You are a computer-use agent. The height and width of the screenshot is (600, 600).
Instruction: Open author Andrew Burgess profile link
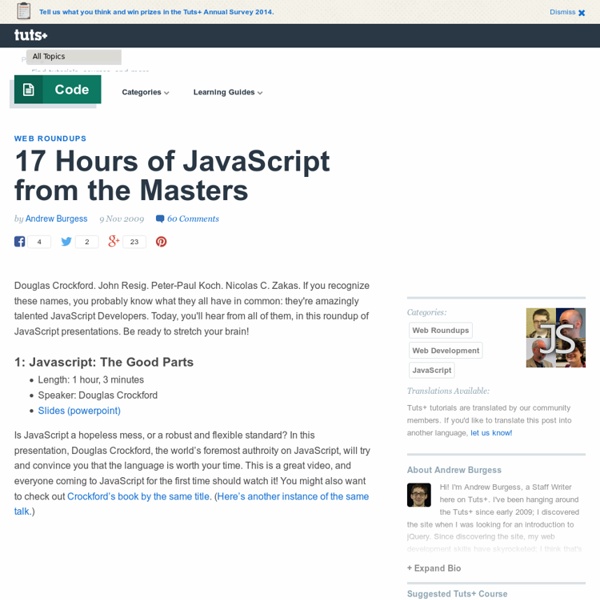pos(56,218)
